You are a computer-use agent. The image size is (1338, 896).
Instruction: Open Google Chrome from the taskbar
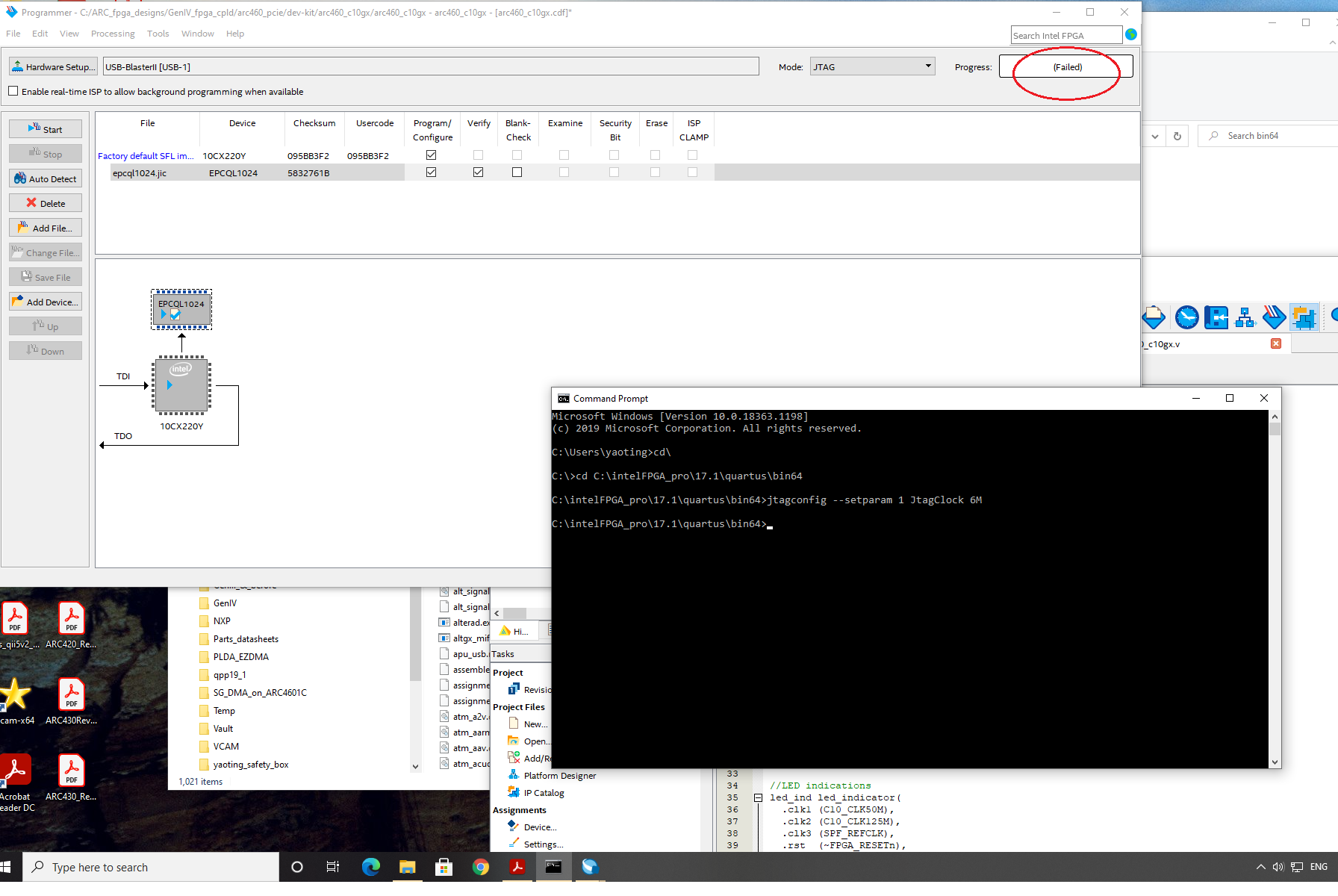pyautogui.click(x=481, y=867)
